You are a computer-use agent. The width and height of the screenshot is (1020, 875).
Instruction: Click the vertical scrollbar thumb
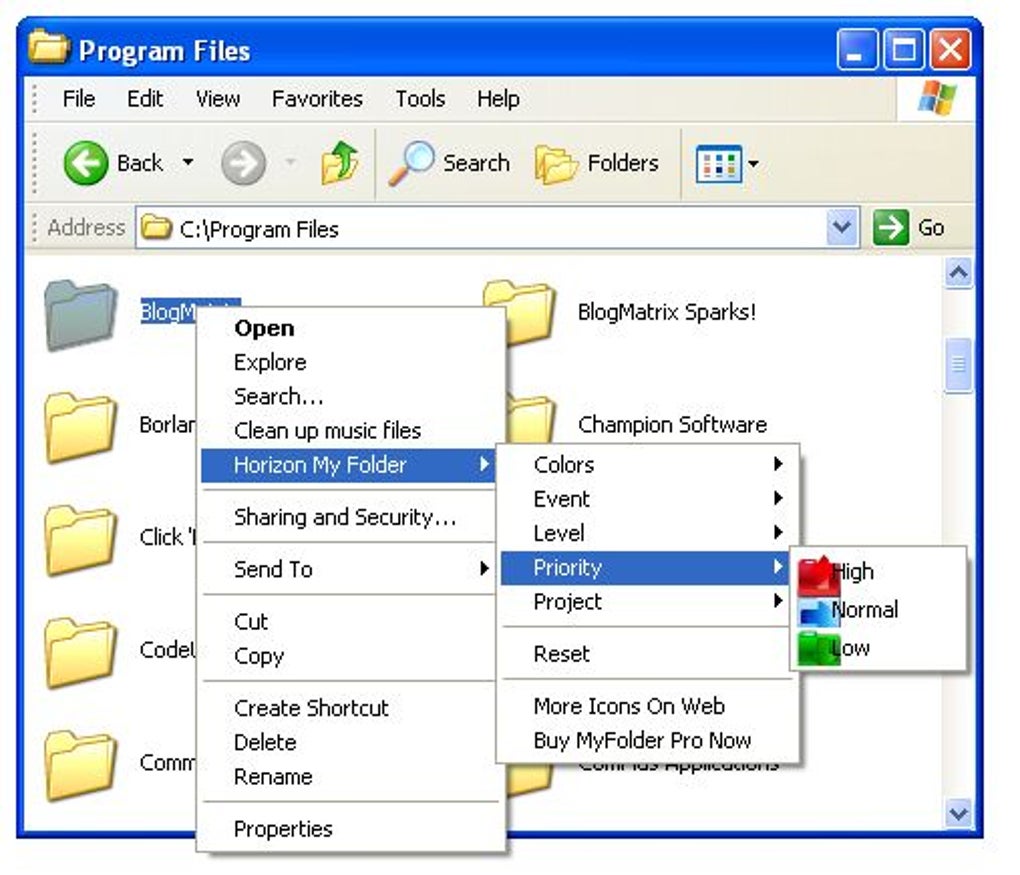(x=958, y=365)
